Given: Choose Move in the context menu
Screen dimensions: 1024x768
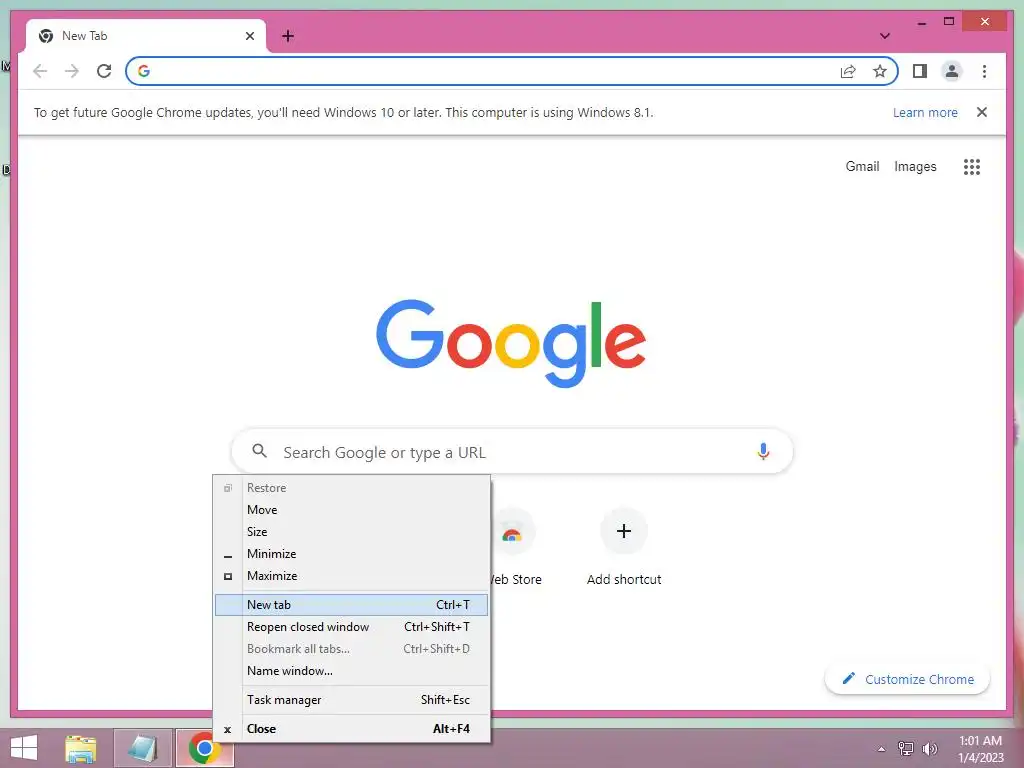Looking at the screenshot, I should point(351,510).
